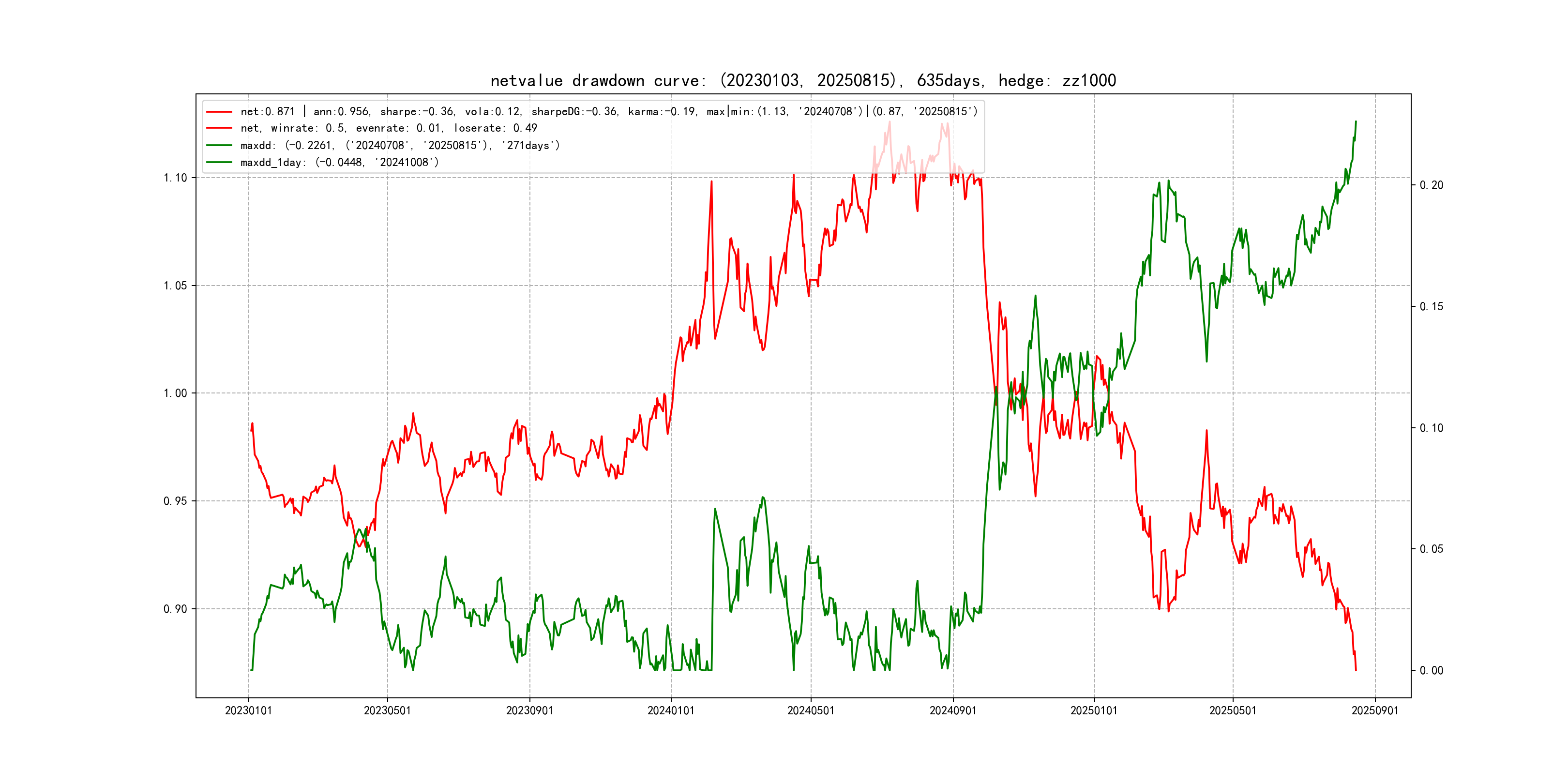Click the 20250101 x-axis date label

pos(1094,711)
